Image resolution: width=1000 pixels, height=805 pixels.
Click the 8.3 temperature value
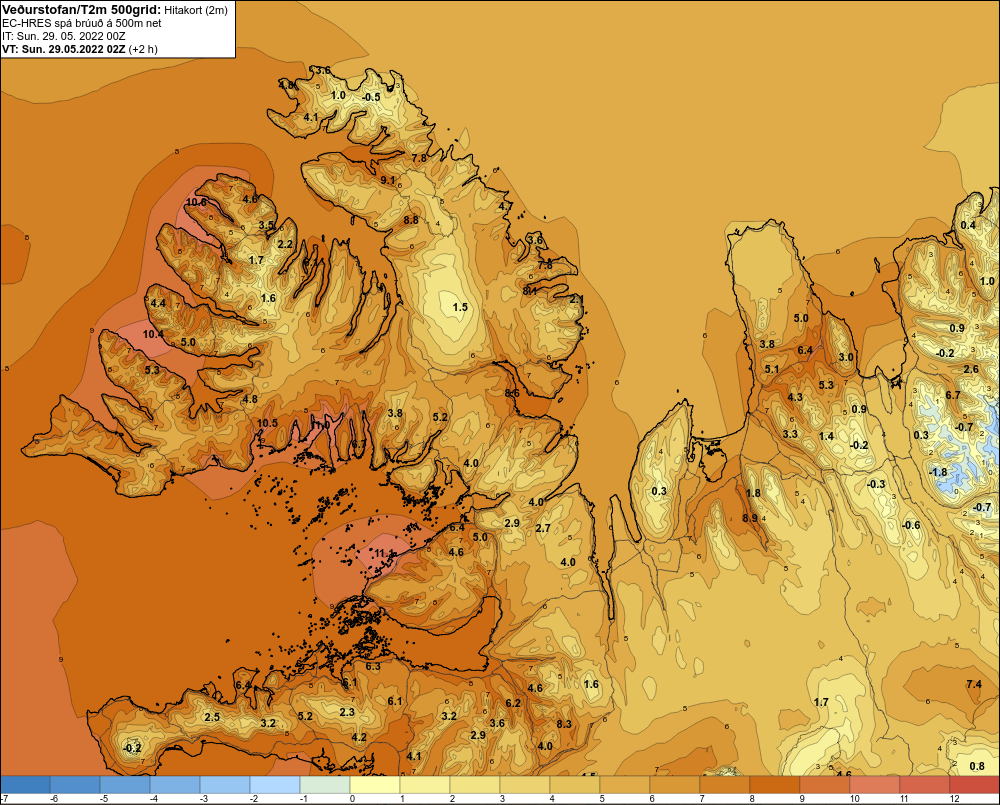tap(564, 724)
